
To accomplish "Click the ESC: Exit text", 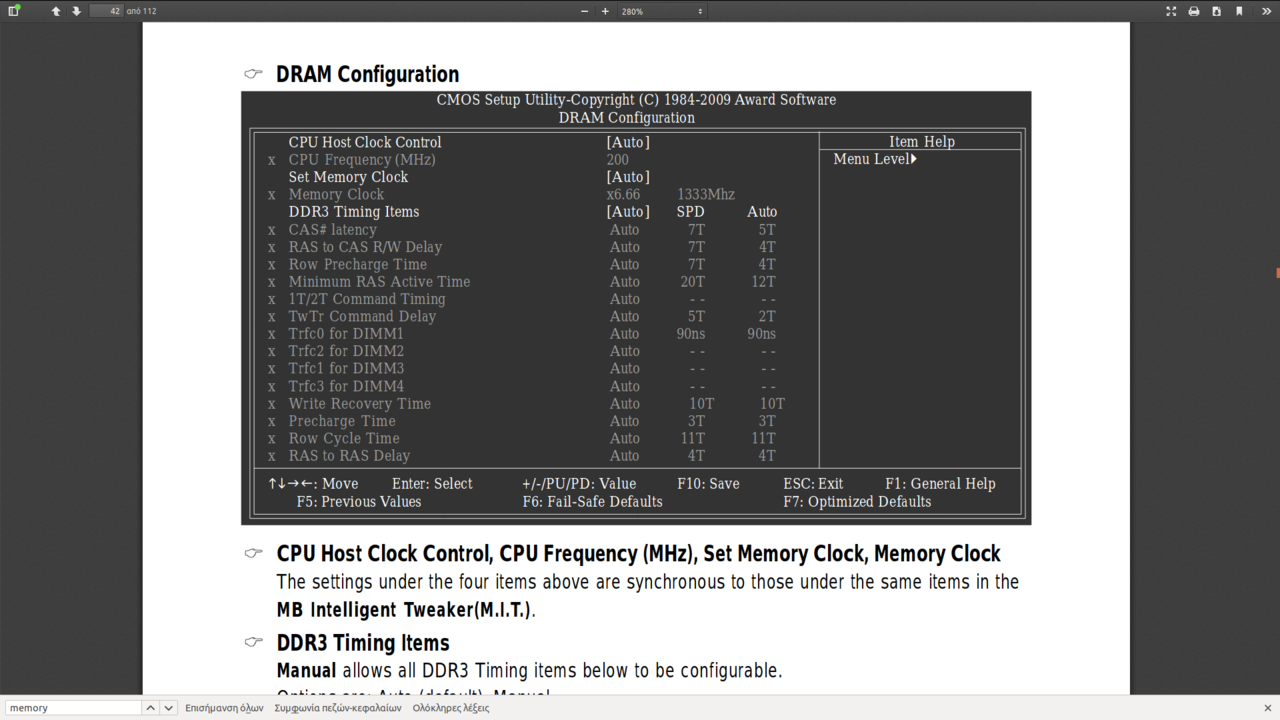I will point(813,483).
